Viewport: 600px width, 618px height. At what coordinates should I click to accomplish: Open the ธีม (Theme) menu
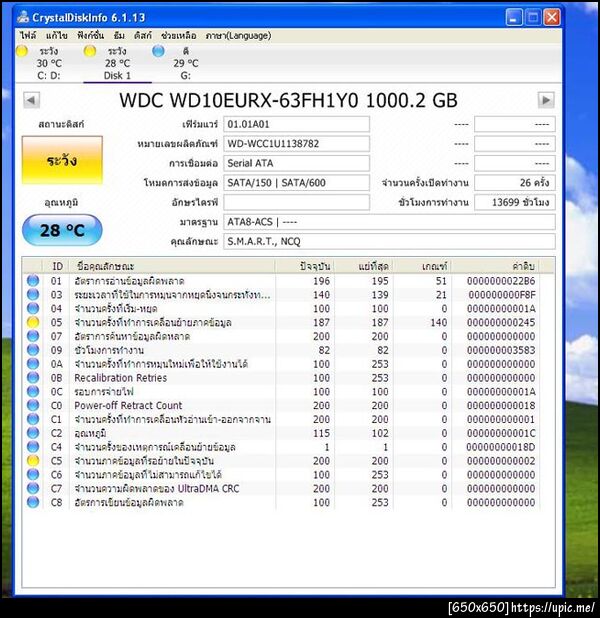point(119,35)
